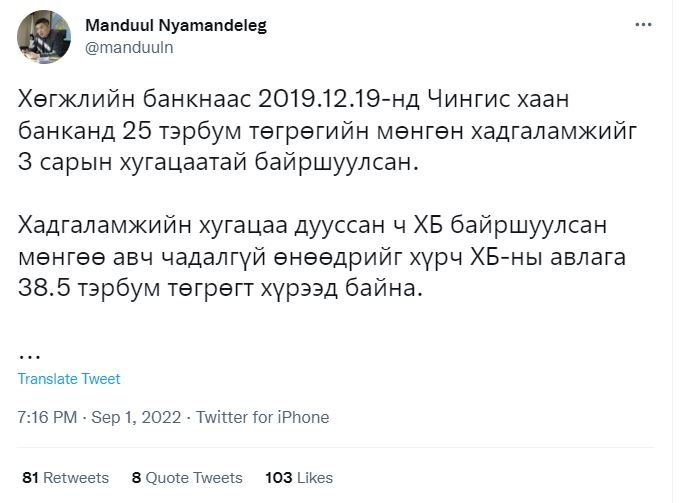This screenshot has width=697, height=503.
Task: Show the 103 Likes list
Action: point(298,478)
